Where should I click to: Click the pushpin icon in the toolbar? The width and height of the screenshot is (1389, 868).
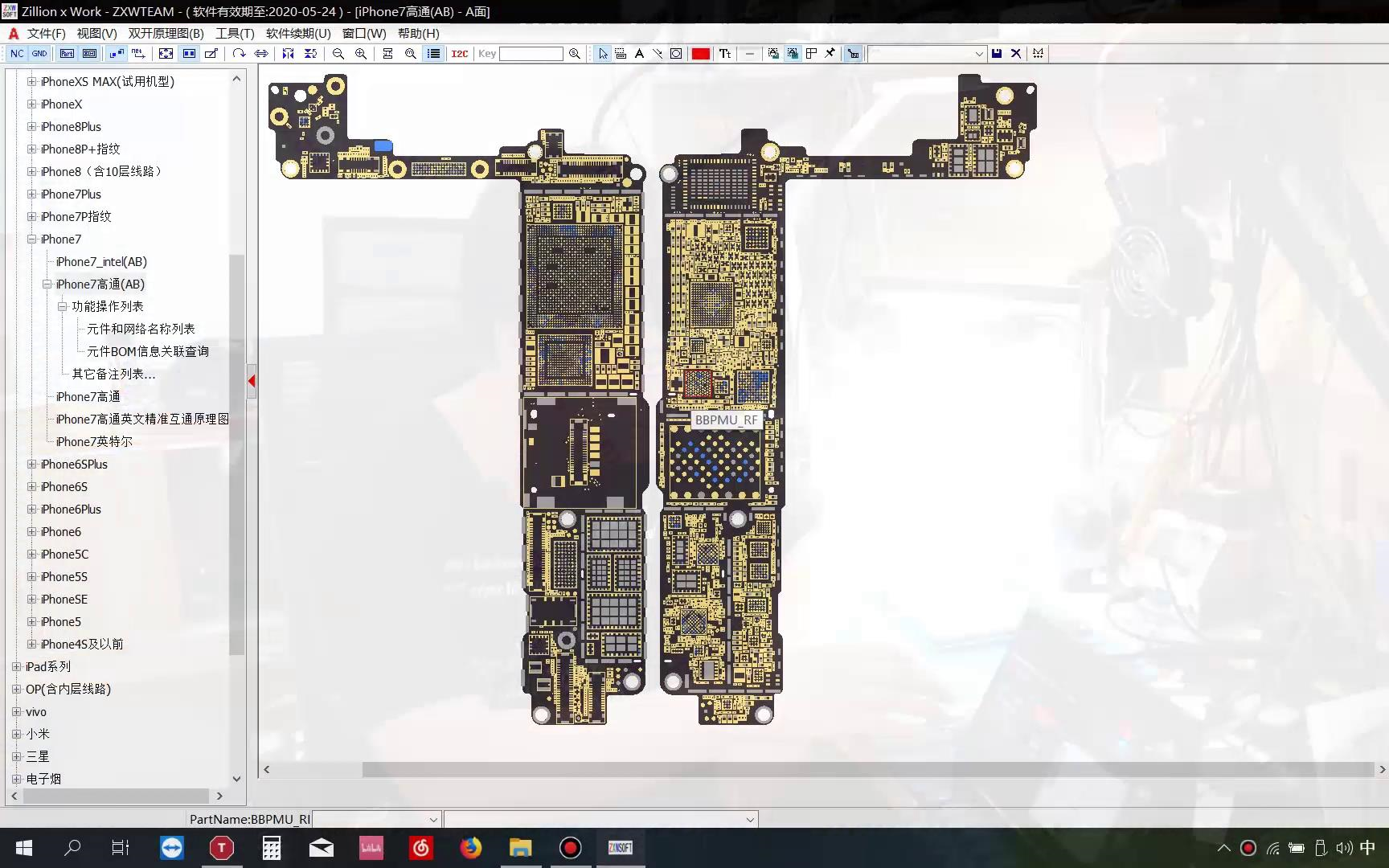[830, 54]
